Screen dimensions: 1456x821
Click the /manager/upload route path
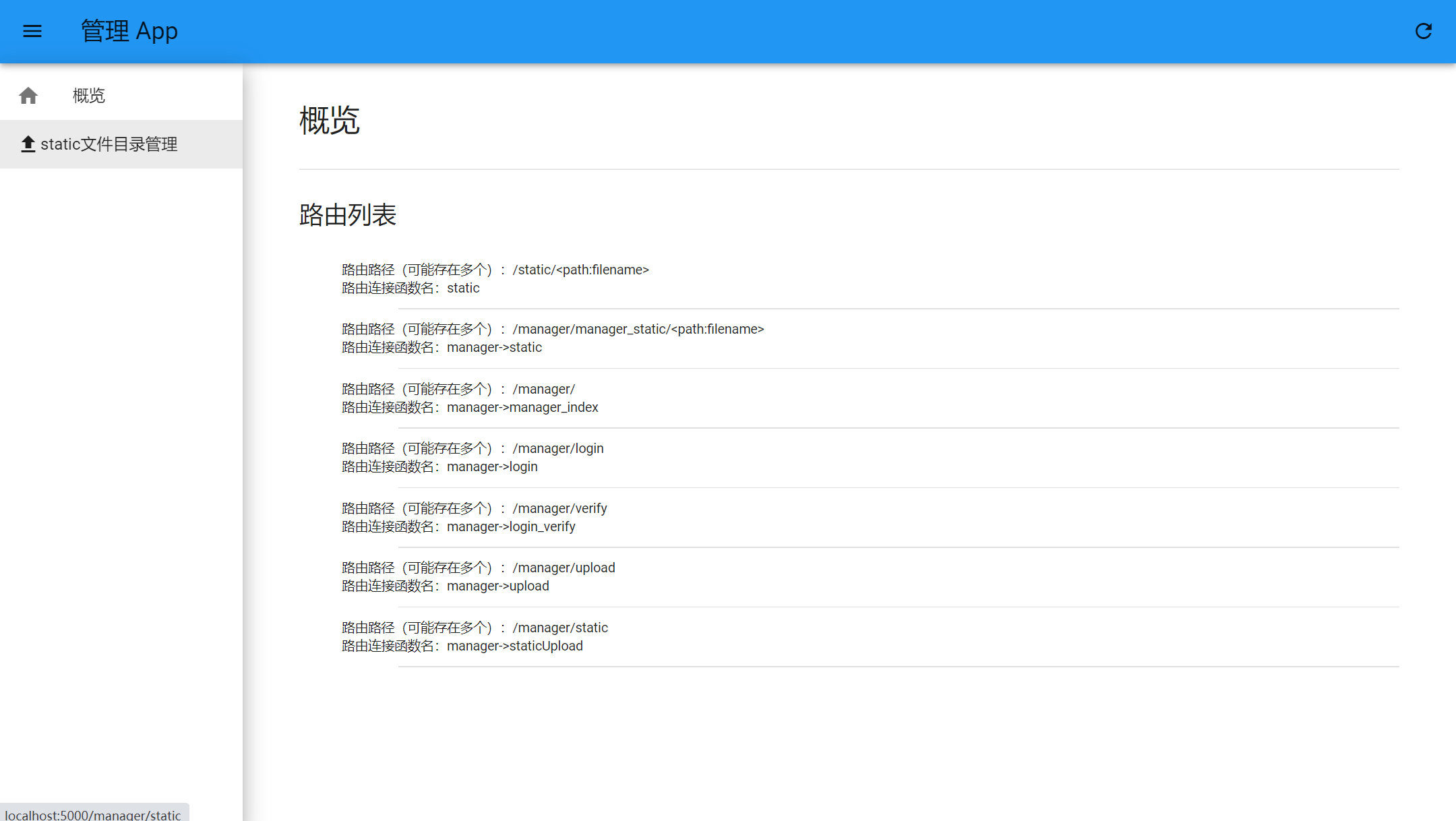(564, 567)
